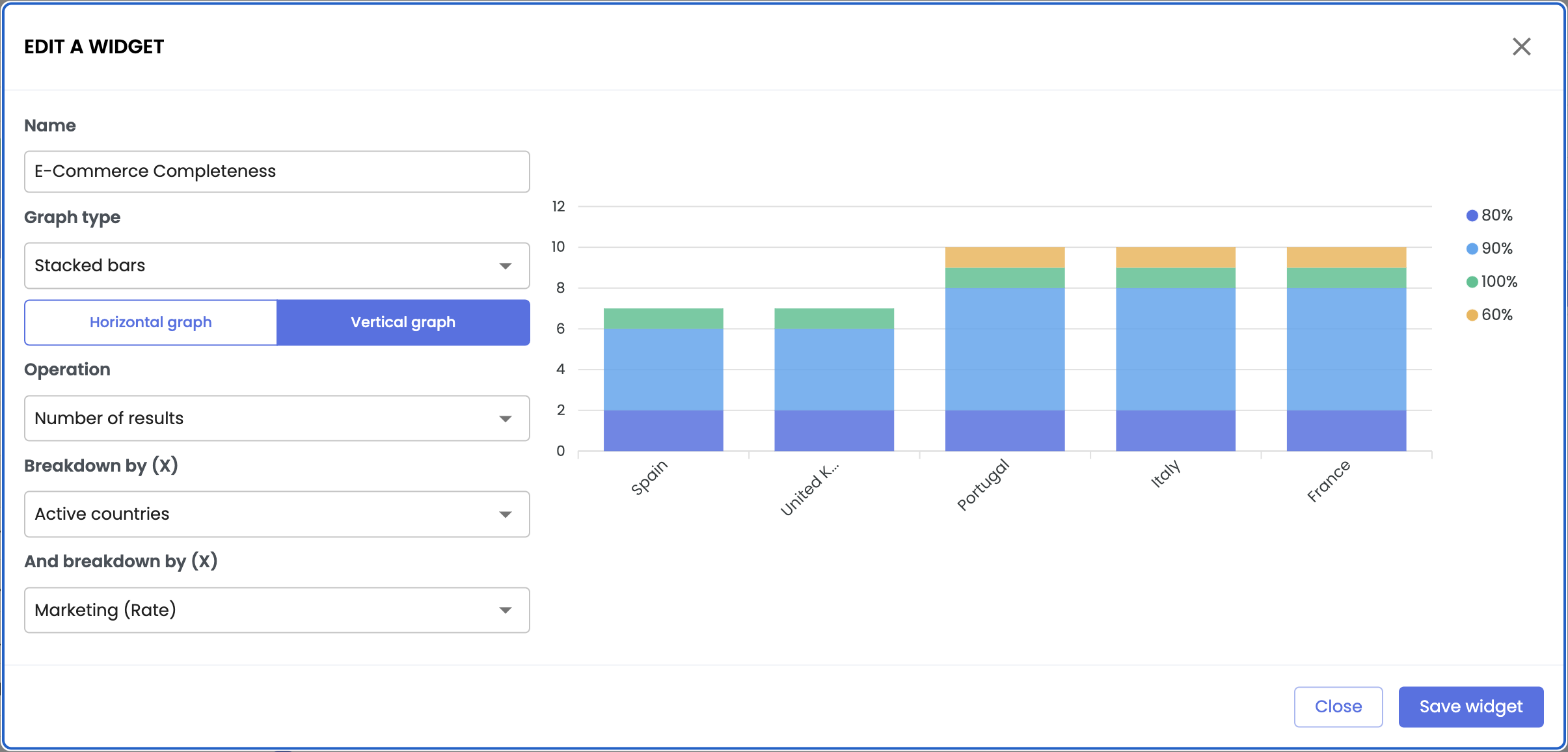Click the United K... axis label
Viewport: 1568px width, 752px height.
click(809, 489)
